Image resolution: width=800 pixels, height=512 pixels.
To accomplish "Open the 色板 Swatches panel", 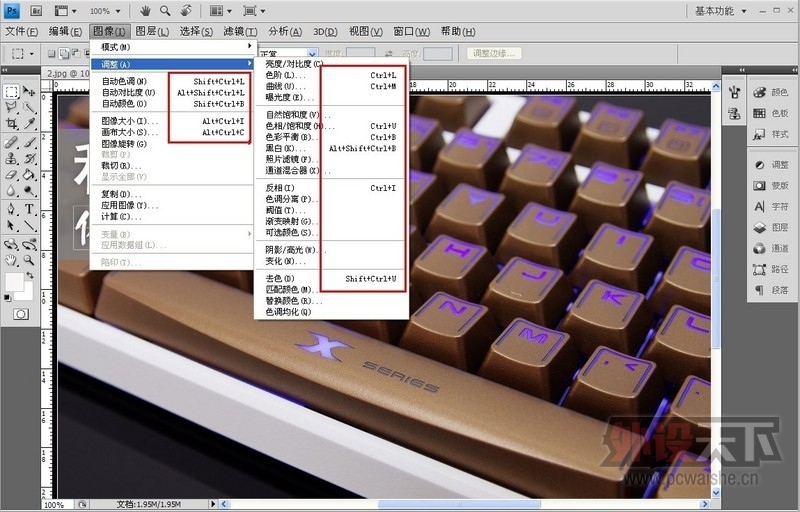I will point(771,113).
